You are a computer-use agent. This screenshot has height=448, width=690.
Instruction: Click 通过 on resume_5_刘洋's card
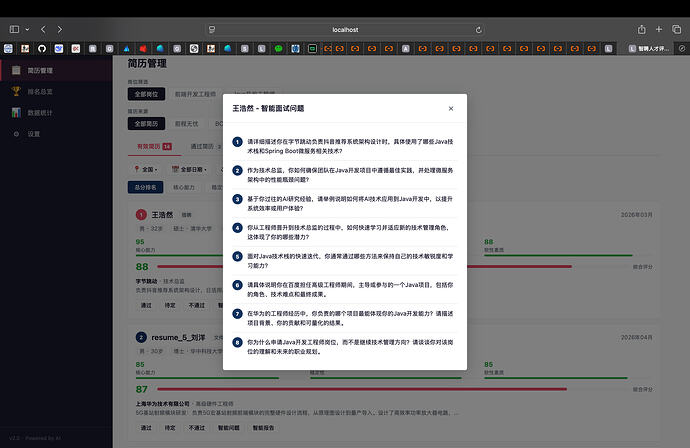(x=146, y=428)
